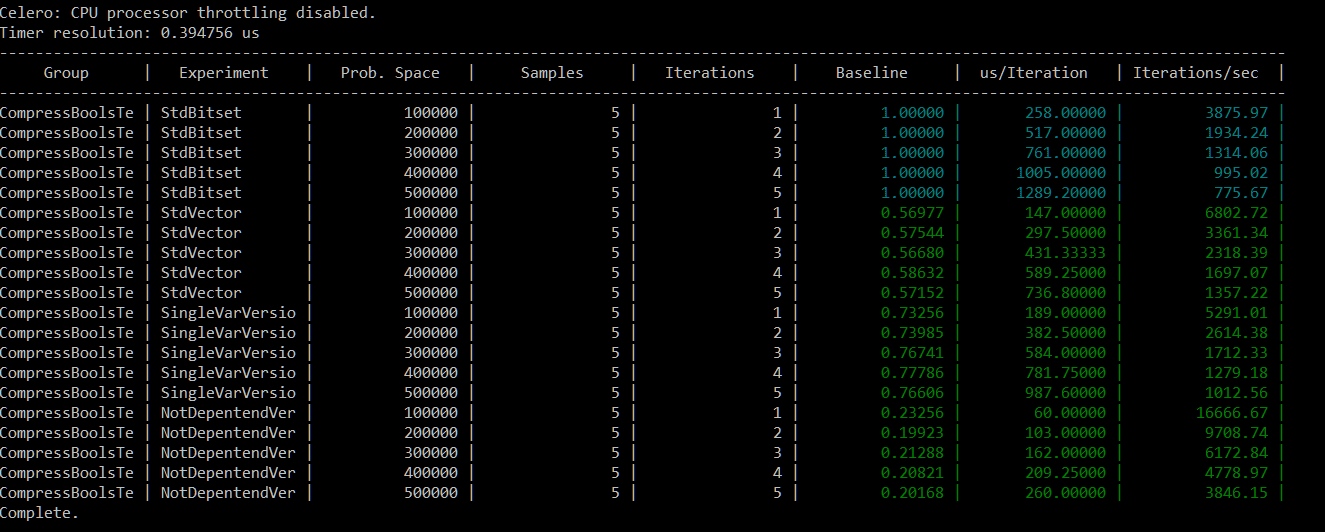
Task: Click the Iterations/sec value 1314.06
Action: [x=1237, y=153]
